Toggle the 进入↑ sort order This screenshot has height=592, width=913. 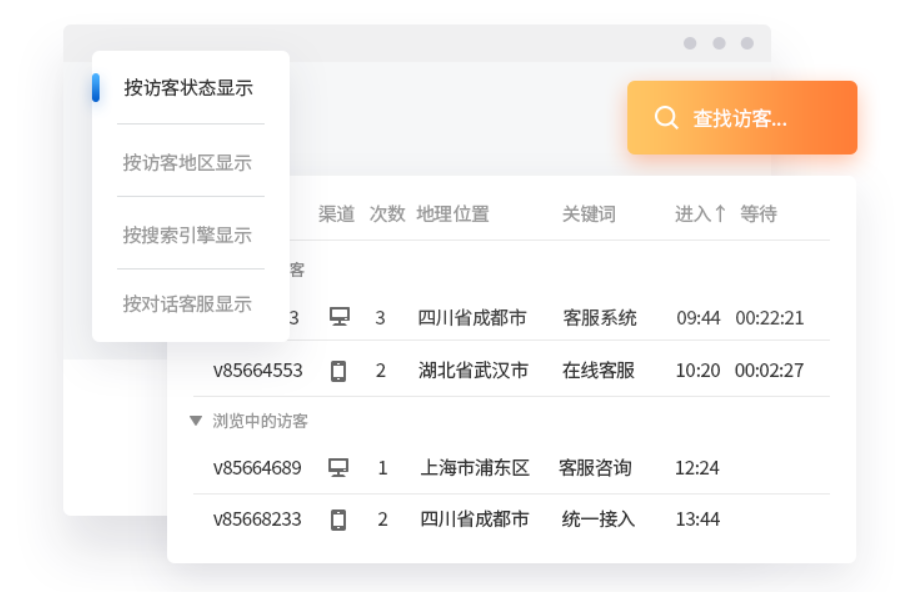coord(698,213)
